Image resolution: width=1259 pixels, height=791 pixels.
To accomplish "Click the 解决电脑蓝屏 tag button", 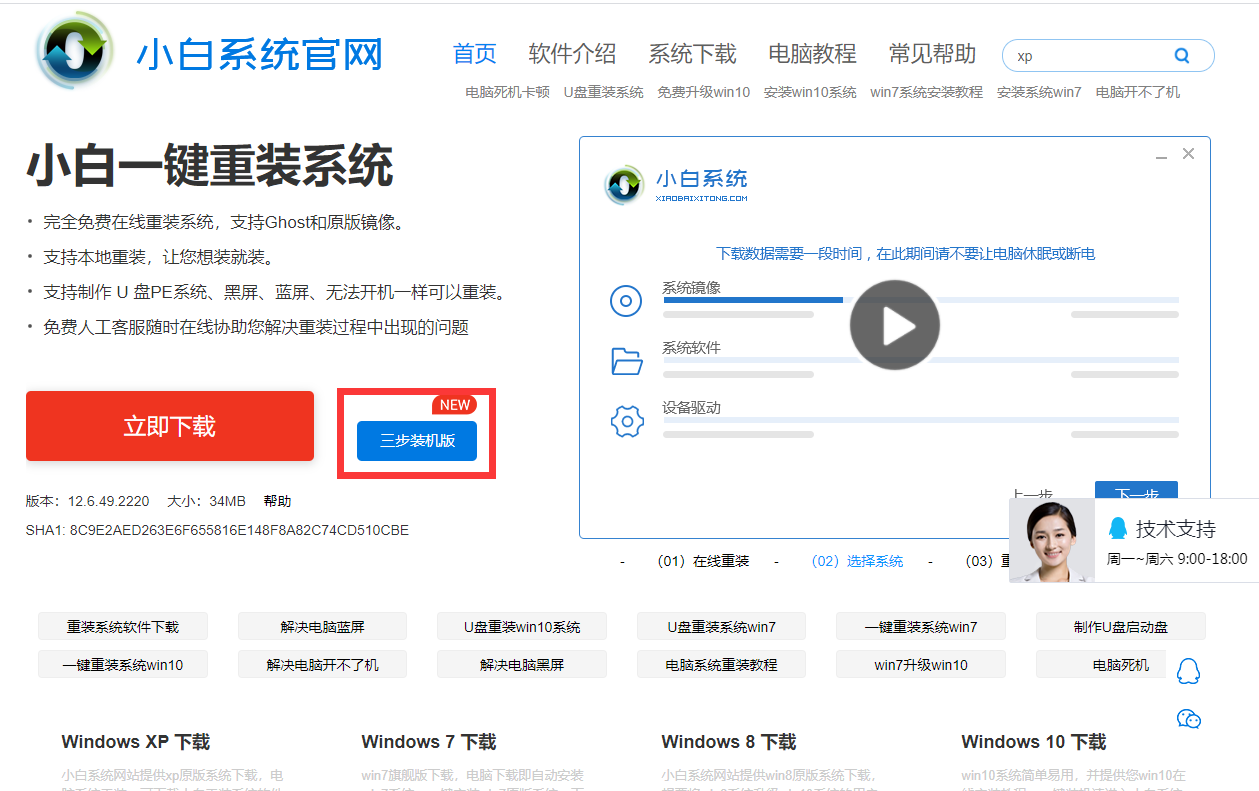I will click(x=323, y=627).
